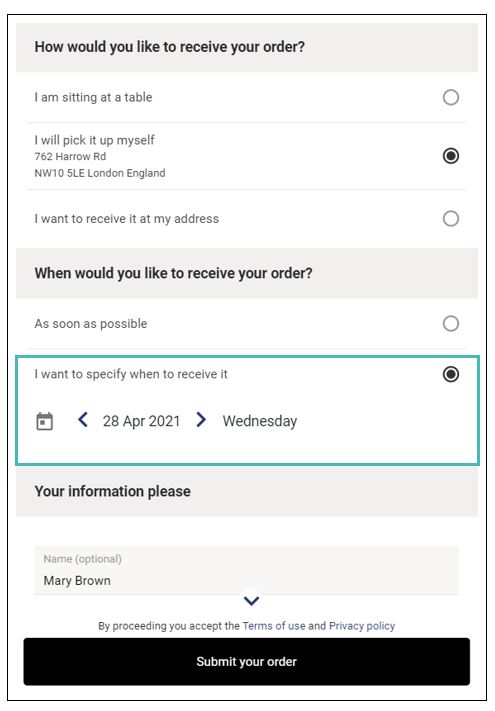The image size is (495, 711).
Task: Click the 'When would you like to receive your order?' header
Action: 174,273
